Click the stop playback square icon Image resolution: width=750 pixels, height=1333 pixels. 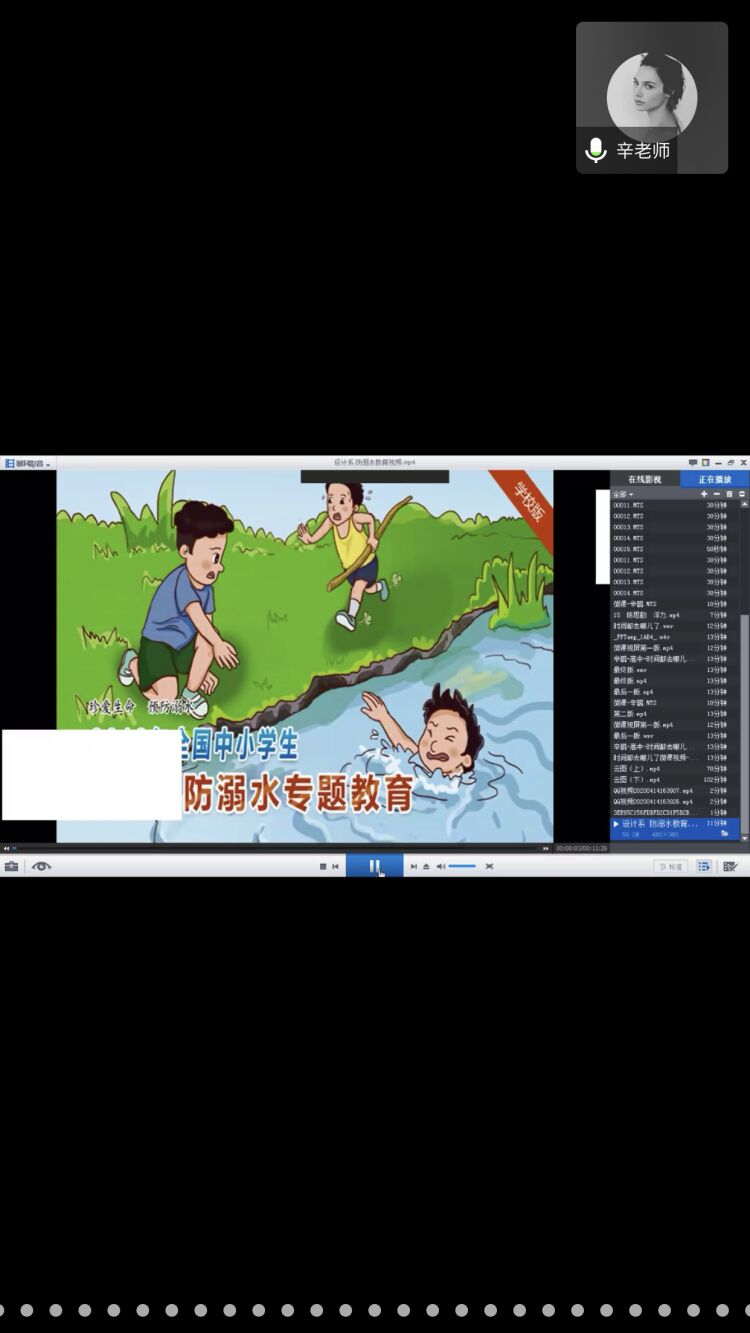click(322, 866)
